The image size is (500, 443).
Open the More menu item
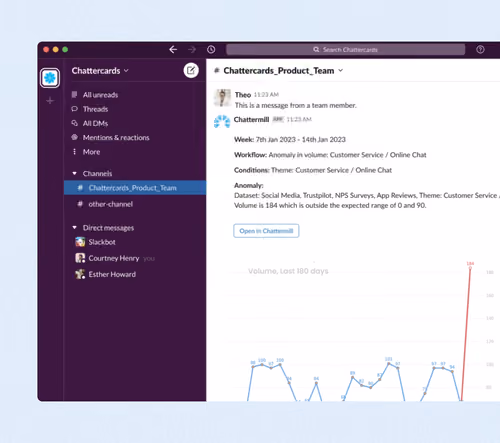coord(91,152)
